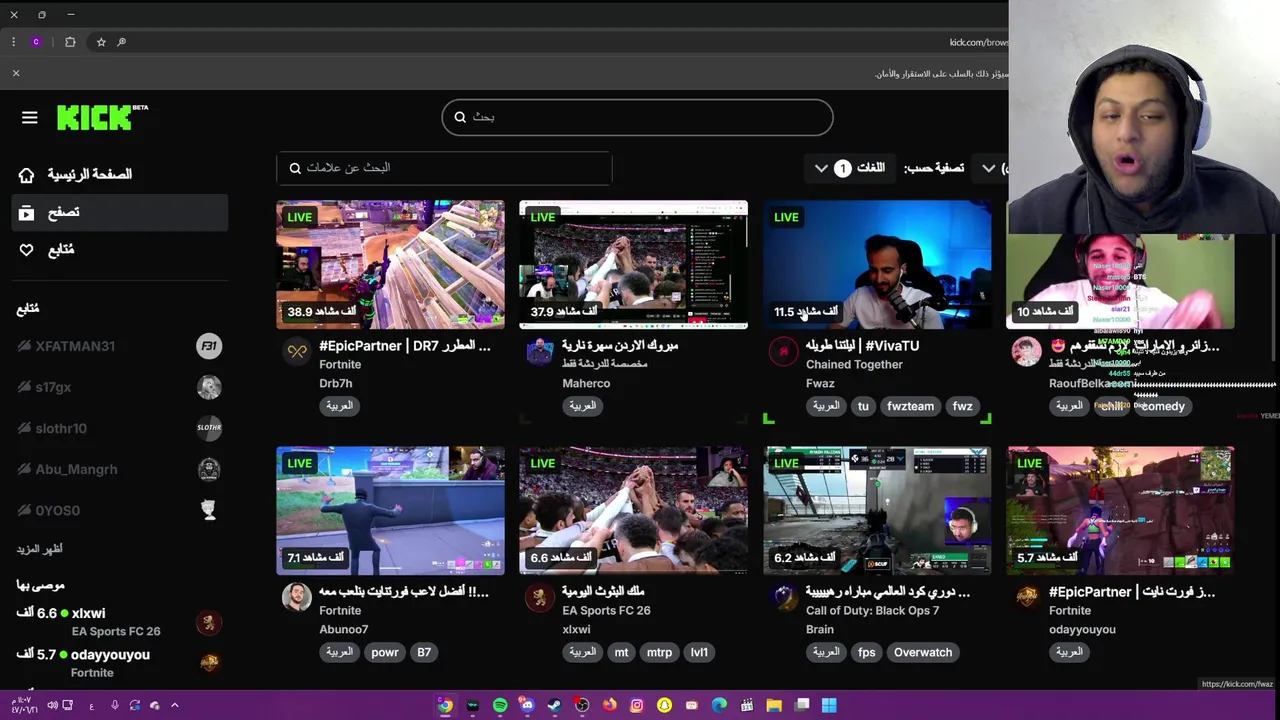1280x720 pixels.
Task: Click the magnifier icon in the main search bar
Action: (460, 117)
